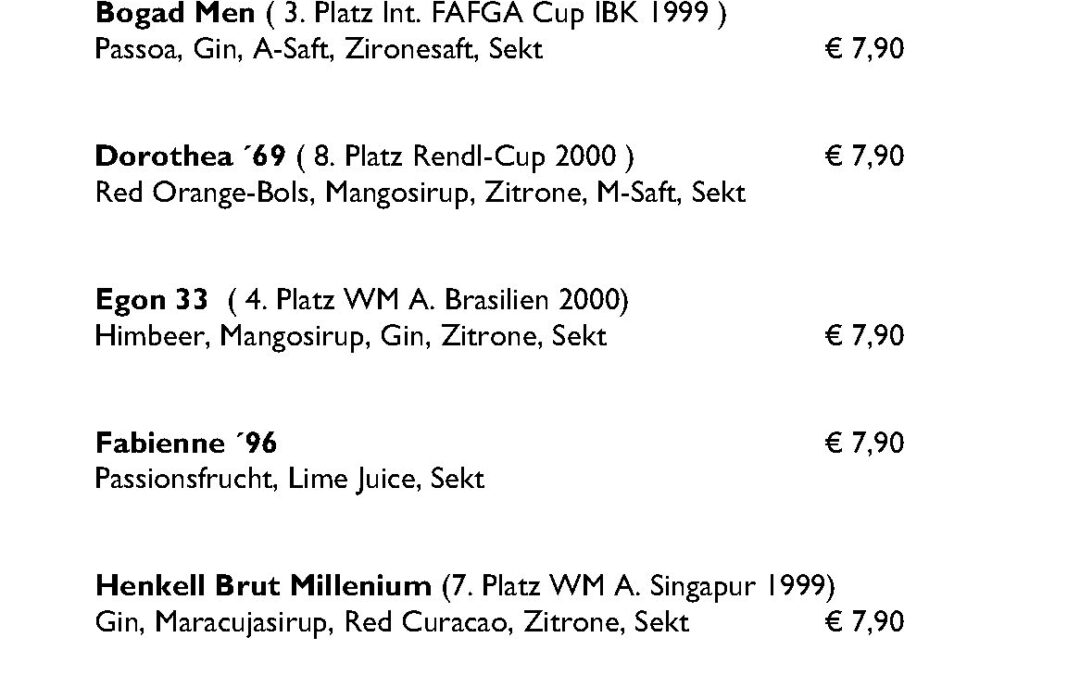
Task: Click the ingredients line starting with Passoa
Action: tap(319, 49)
